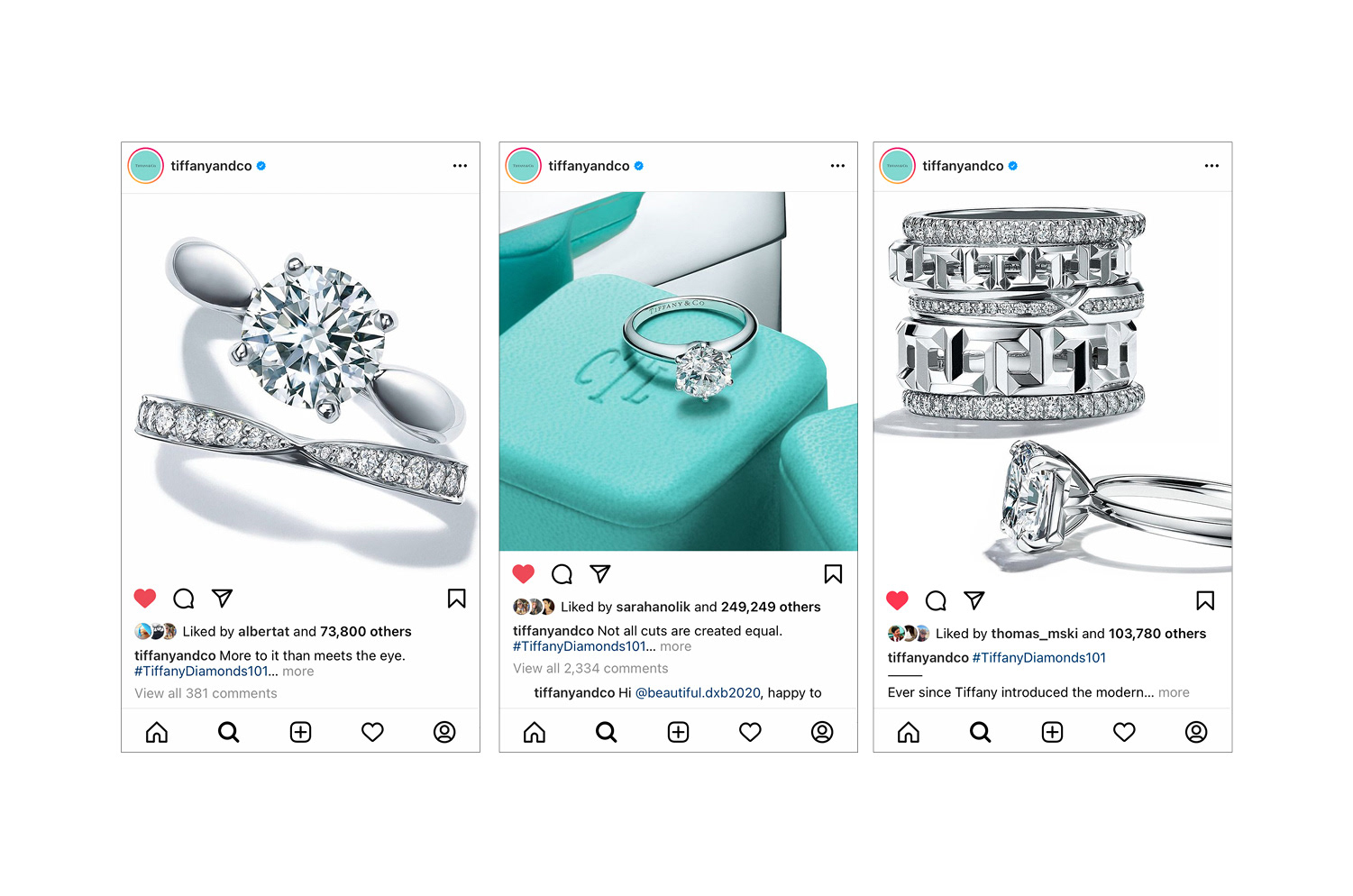The width and height of the screenshot is (1353, 896).
Task: Open #TiffanyDiamonds101 hashtag in the right post
Action: pos(1039,658)
